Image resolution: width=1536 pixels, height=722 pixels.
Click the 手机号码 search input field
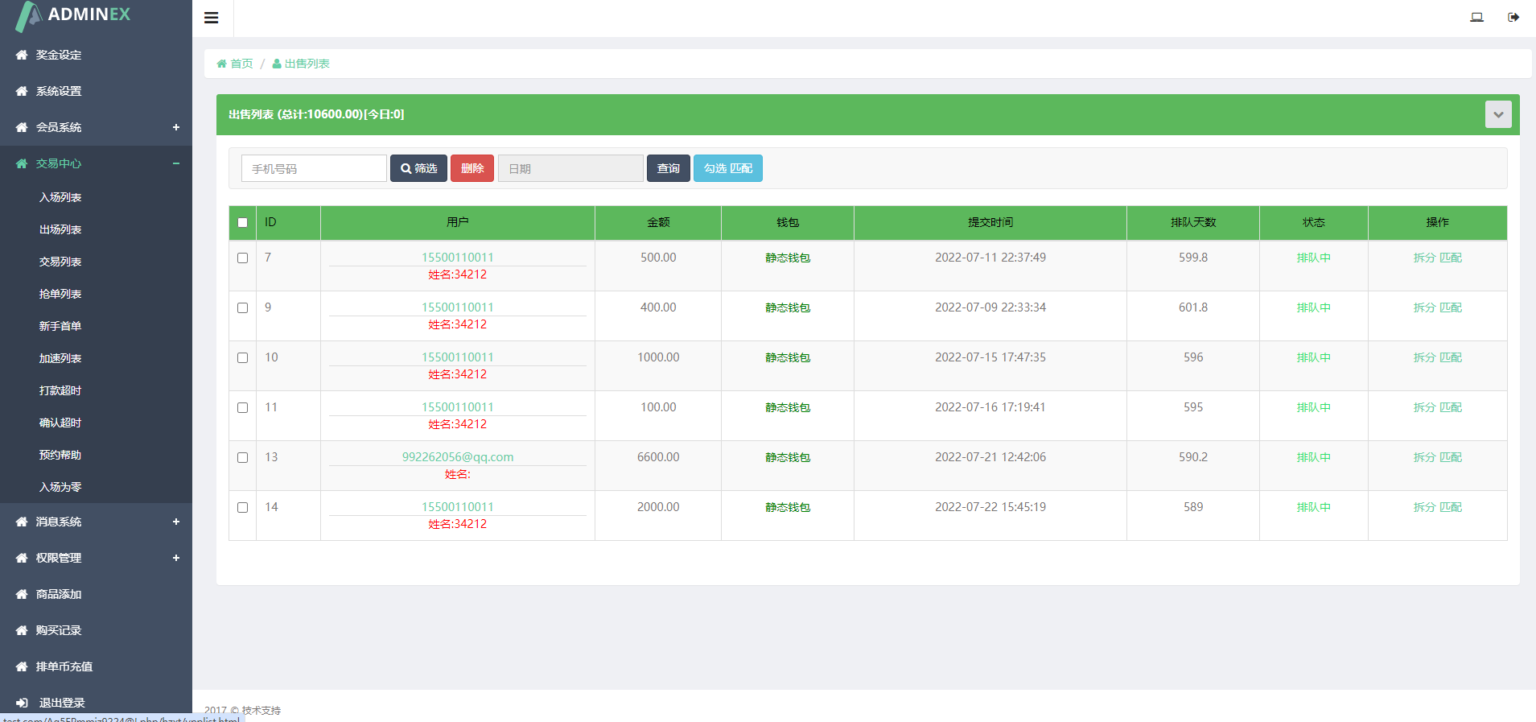tap(313, 168)
